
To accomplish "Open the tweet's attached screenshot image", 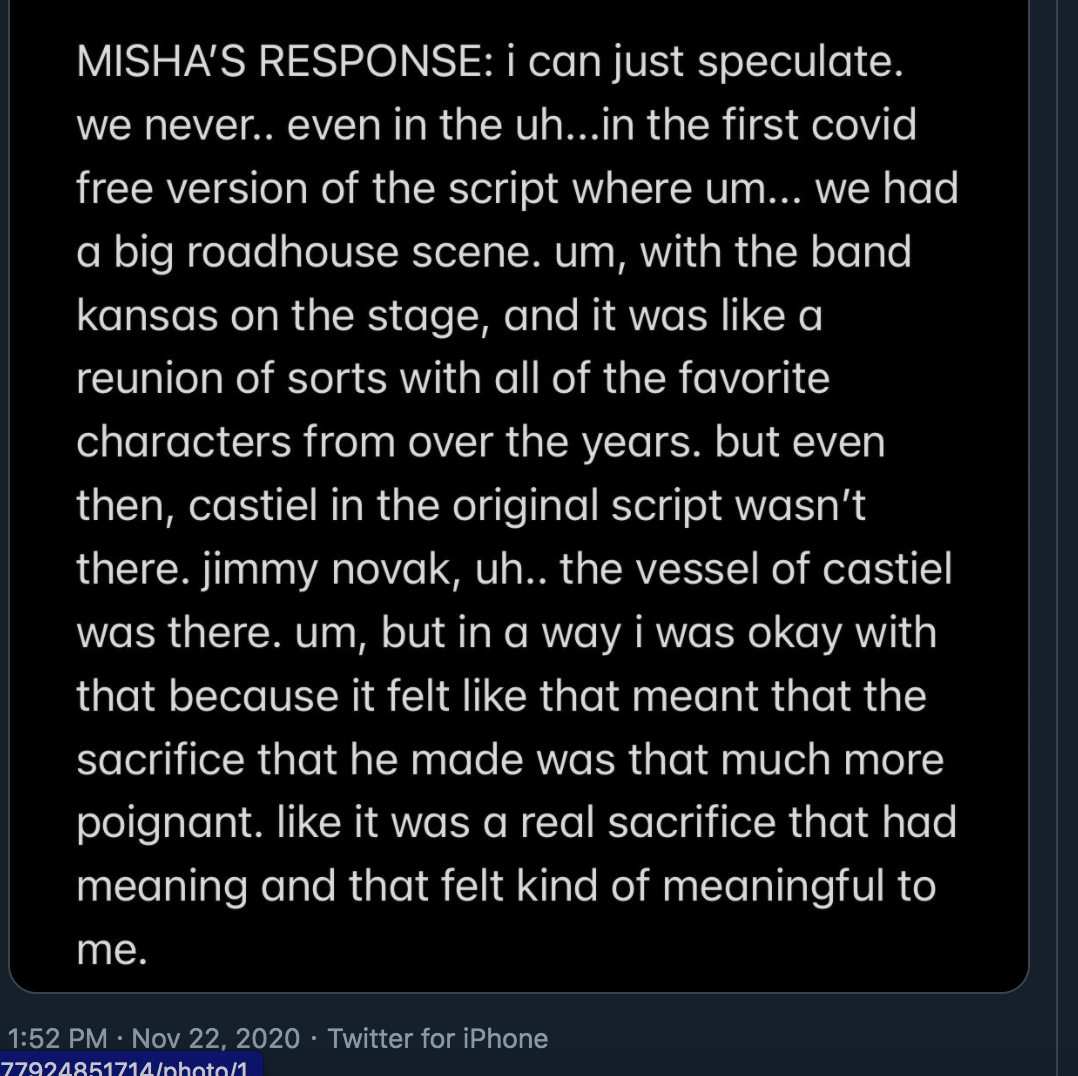I will pos(518,500).
